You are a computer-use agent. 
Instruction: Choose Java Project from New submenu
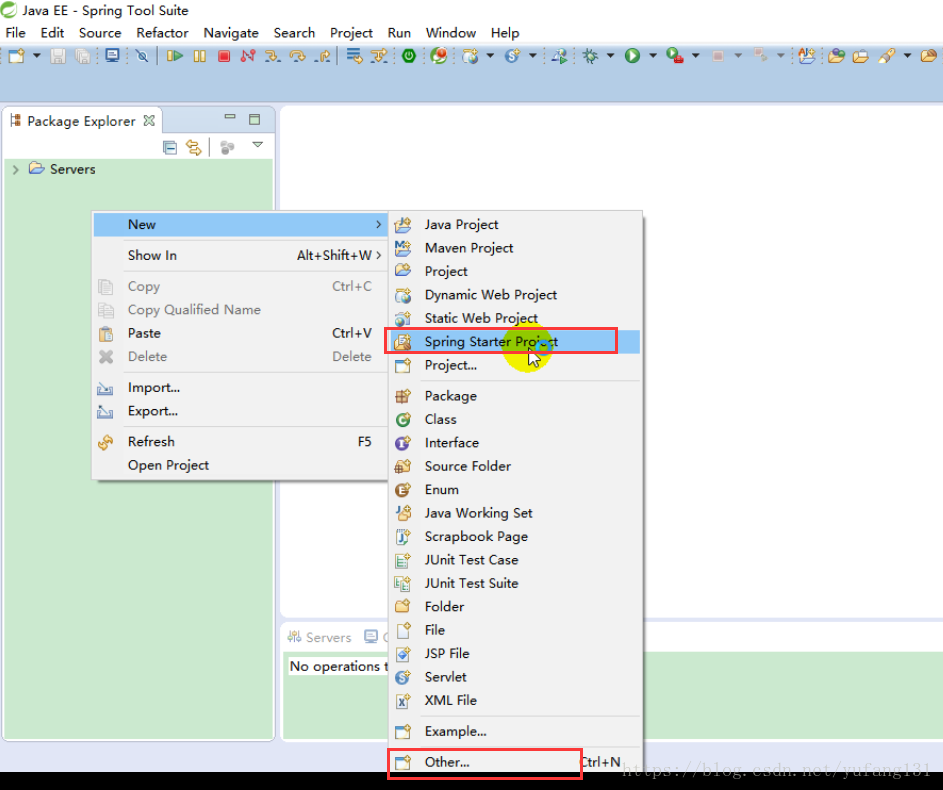click(515, 224)
